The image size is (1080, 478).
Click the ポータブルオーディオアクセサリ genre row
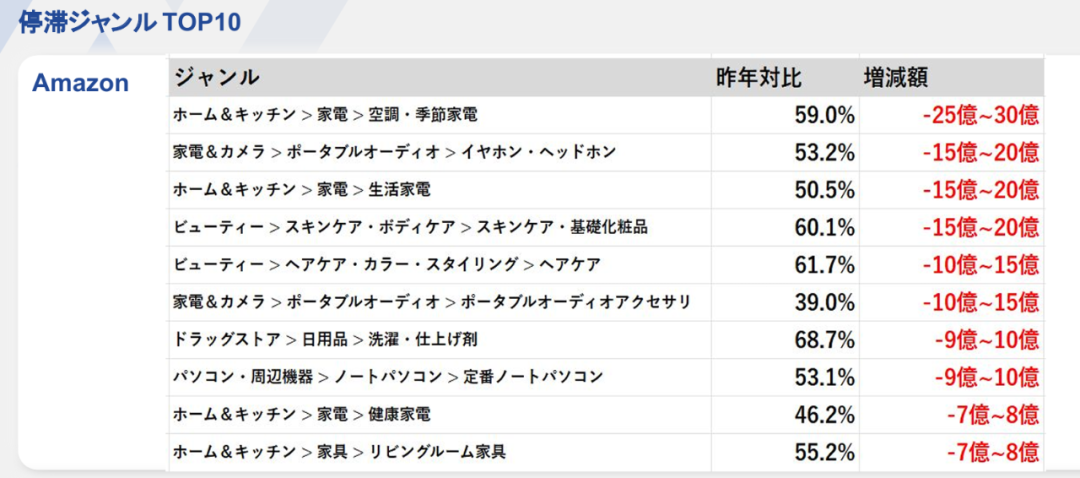(431, 301)
